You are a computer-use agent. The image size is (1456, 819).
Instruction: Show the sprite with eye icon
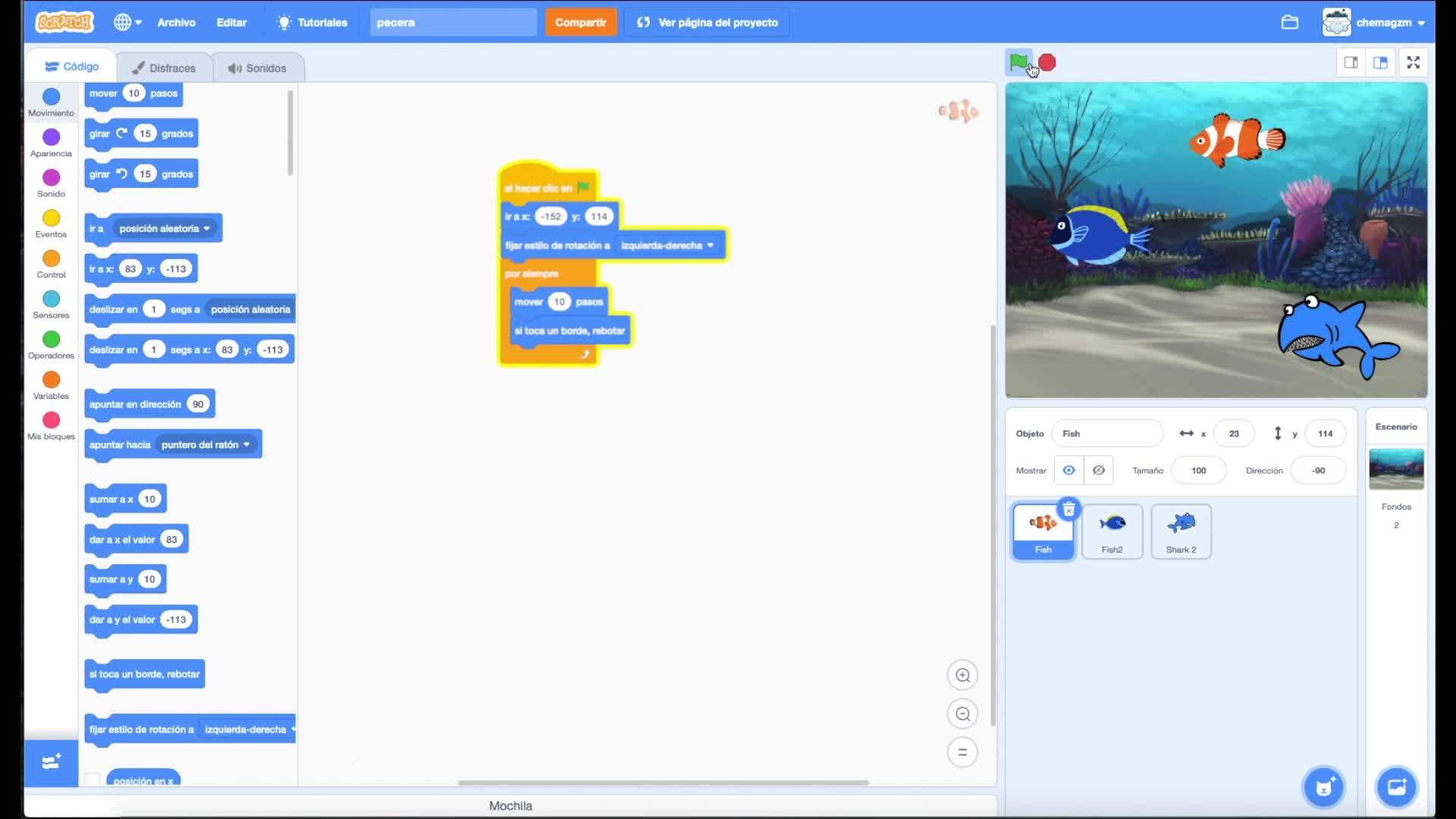coord(1068,470)
